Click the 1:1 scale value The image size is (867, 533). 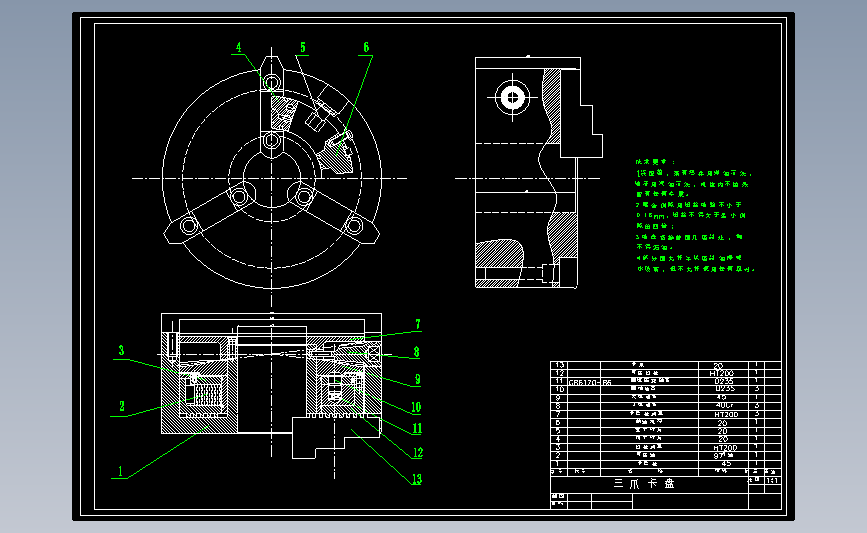772,480
